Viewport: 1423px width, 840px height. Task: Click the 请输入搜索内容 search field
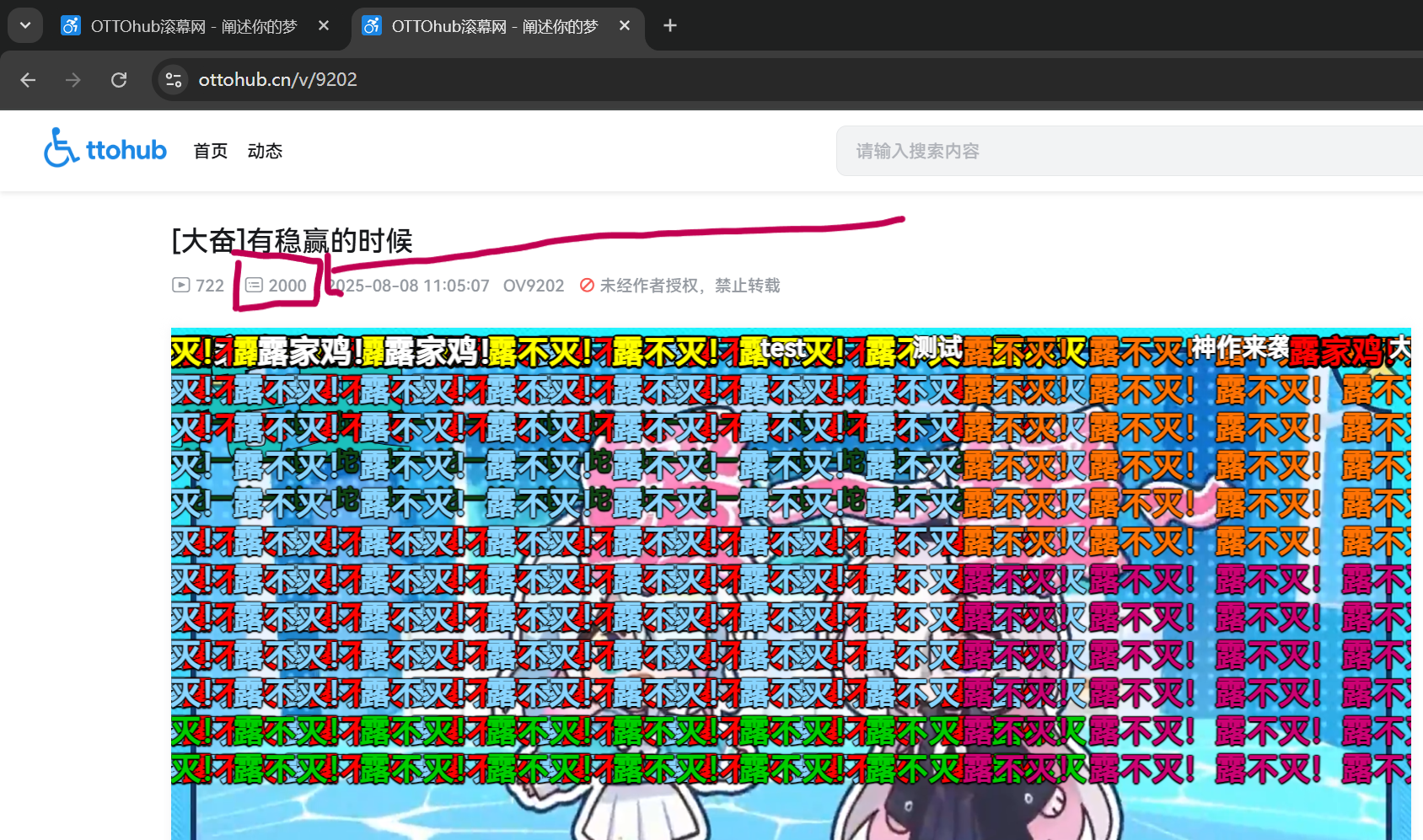(1096, 151)
